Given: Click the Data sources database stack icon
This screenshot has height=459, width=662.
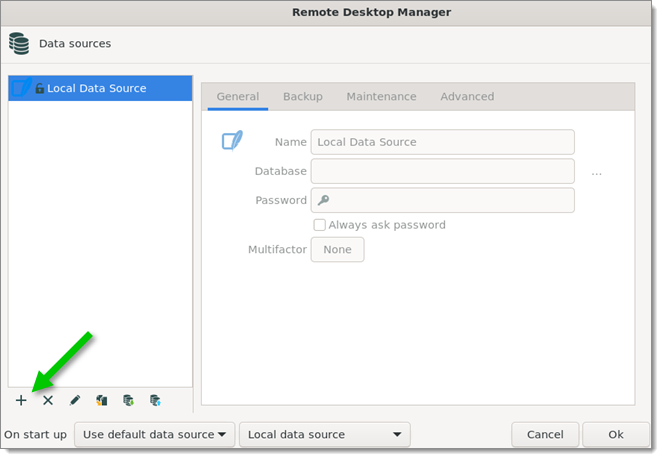Looking at the screenshot, I should click(19, 43).
